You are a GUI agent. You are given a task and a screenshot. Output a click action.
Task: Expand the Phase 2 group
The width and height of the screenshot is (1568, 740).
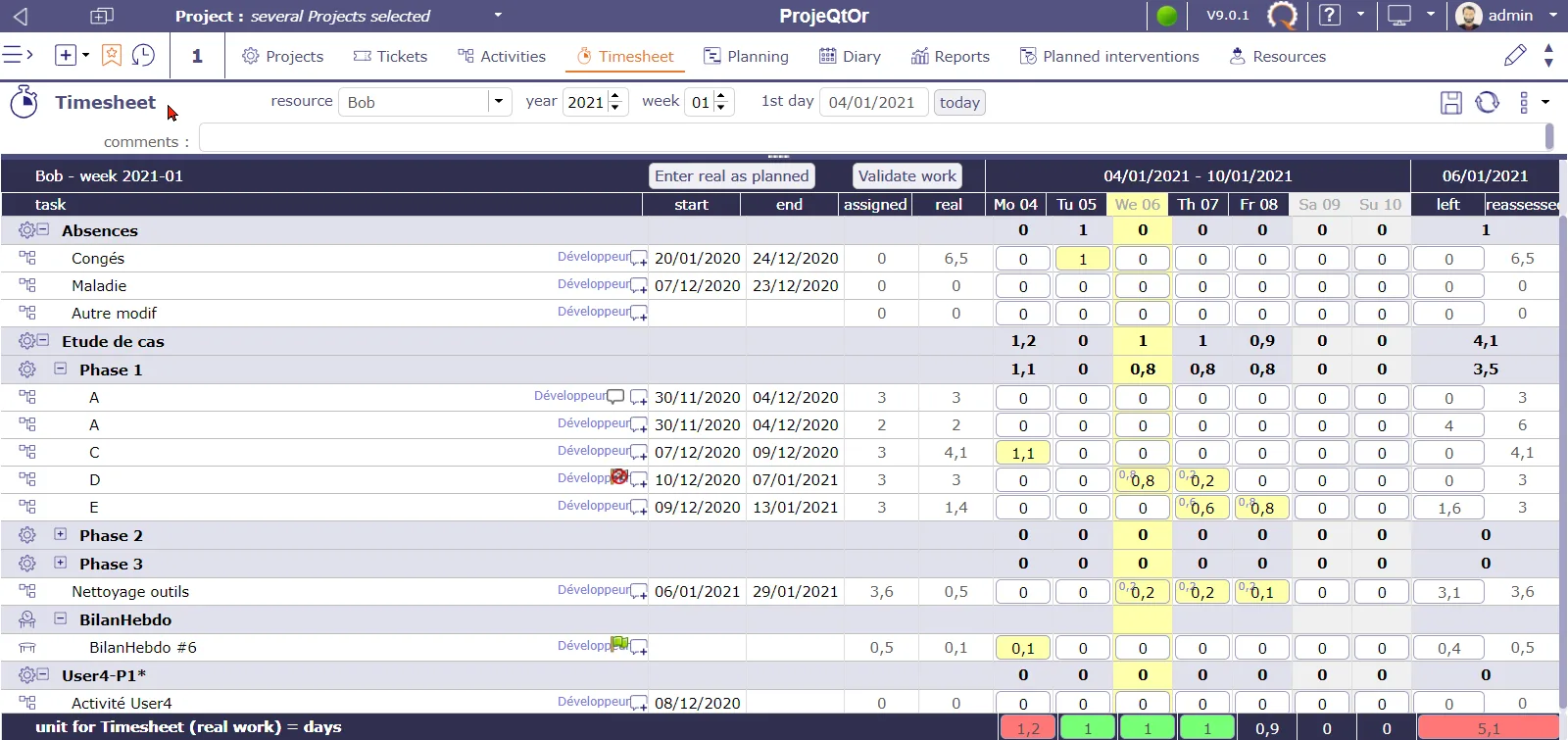[x=60, y=534]
